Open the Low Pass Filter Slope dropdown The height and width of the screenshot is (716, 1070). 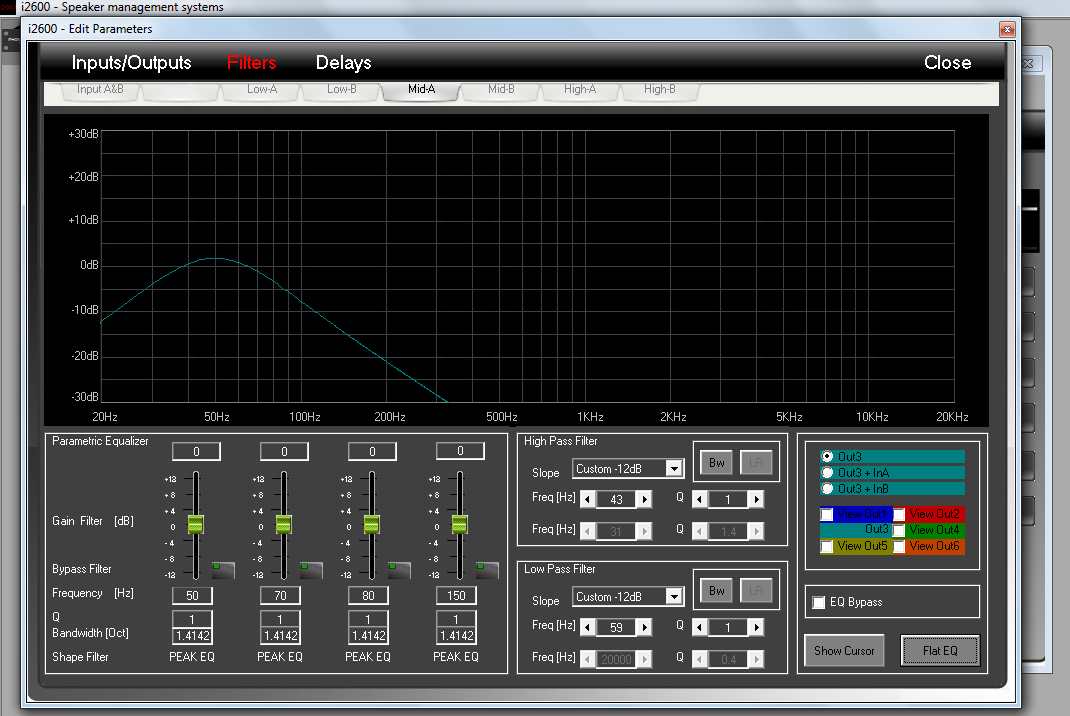pos(674,597)
